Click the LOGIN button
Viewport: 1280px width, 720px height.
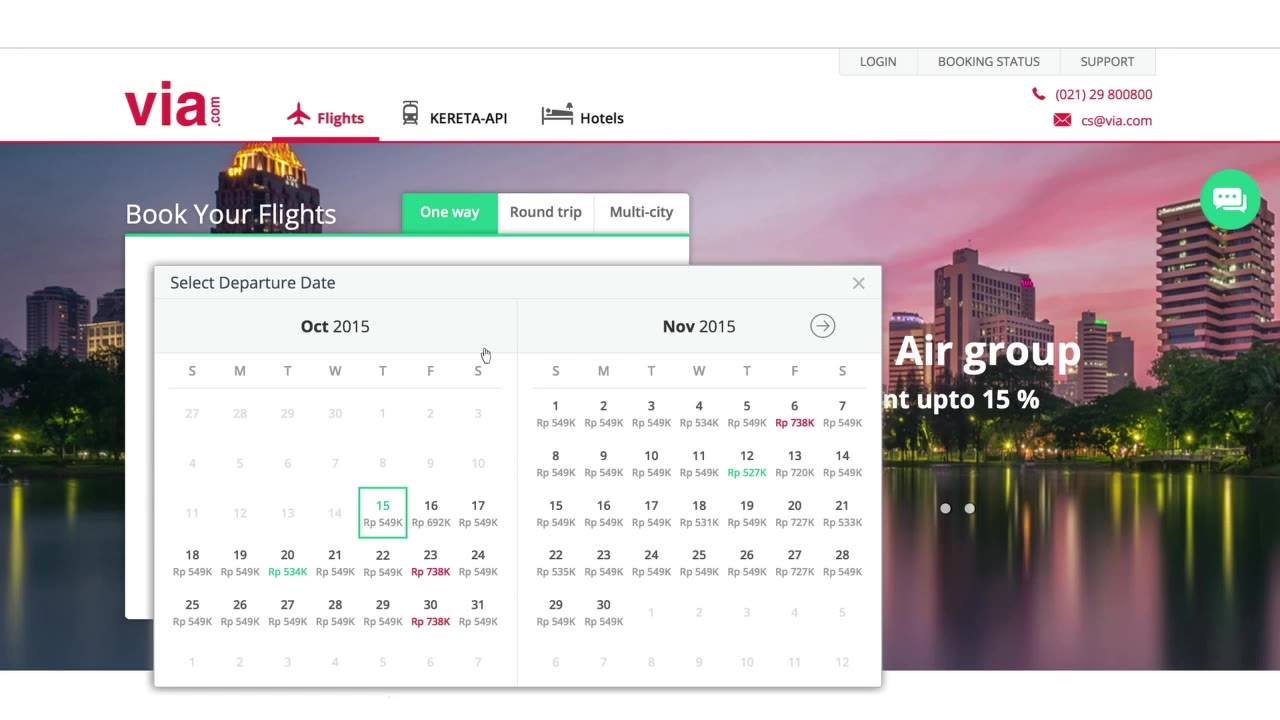[x=878, y=61]
